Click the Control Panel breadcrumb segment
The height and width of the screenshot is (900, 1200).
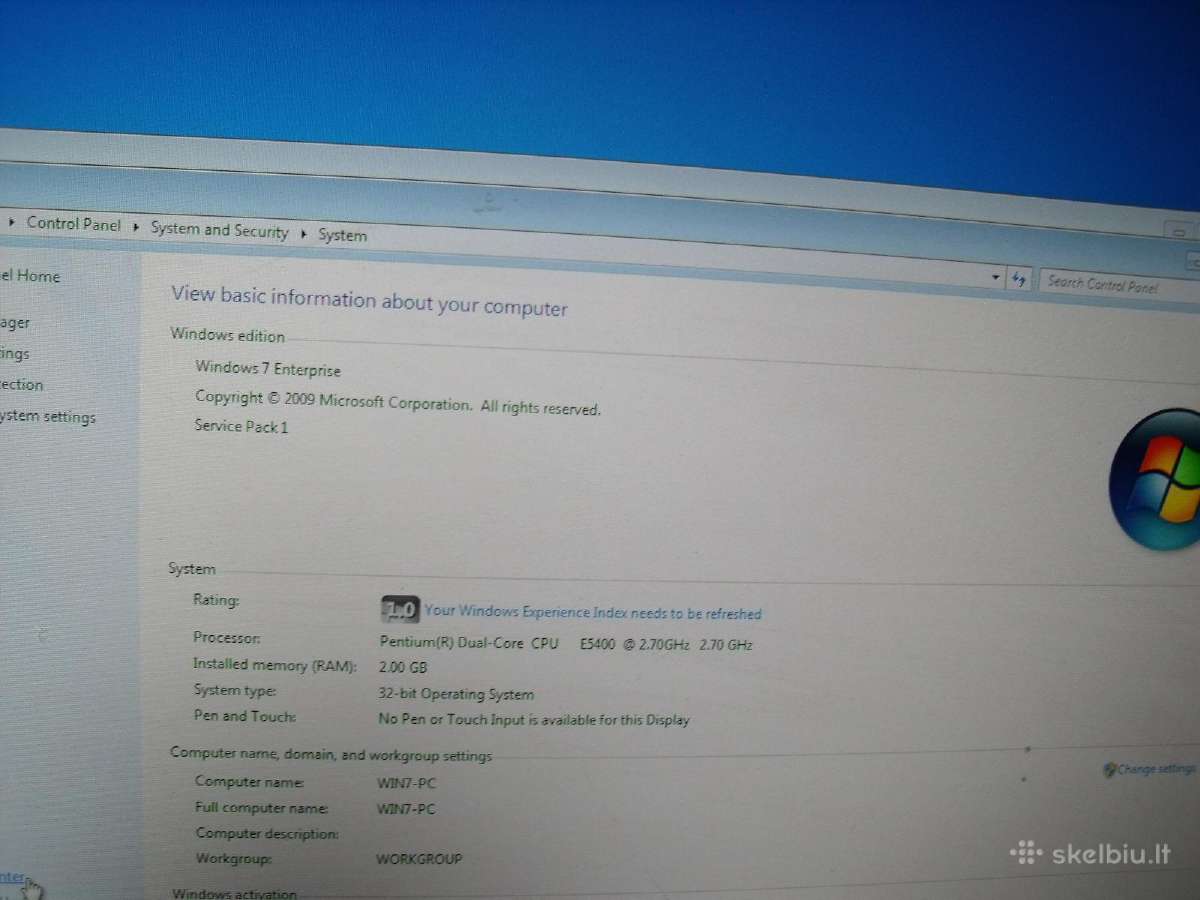[x=74, y=224]
